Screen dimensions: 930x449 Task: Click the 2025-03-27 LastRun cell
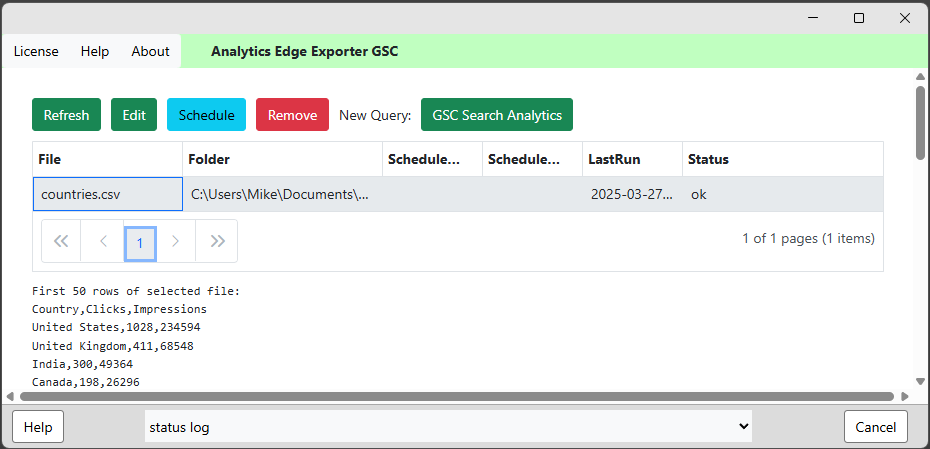coord(632,194)
